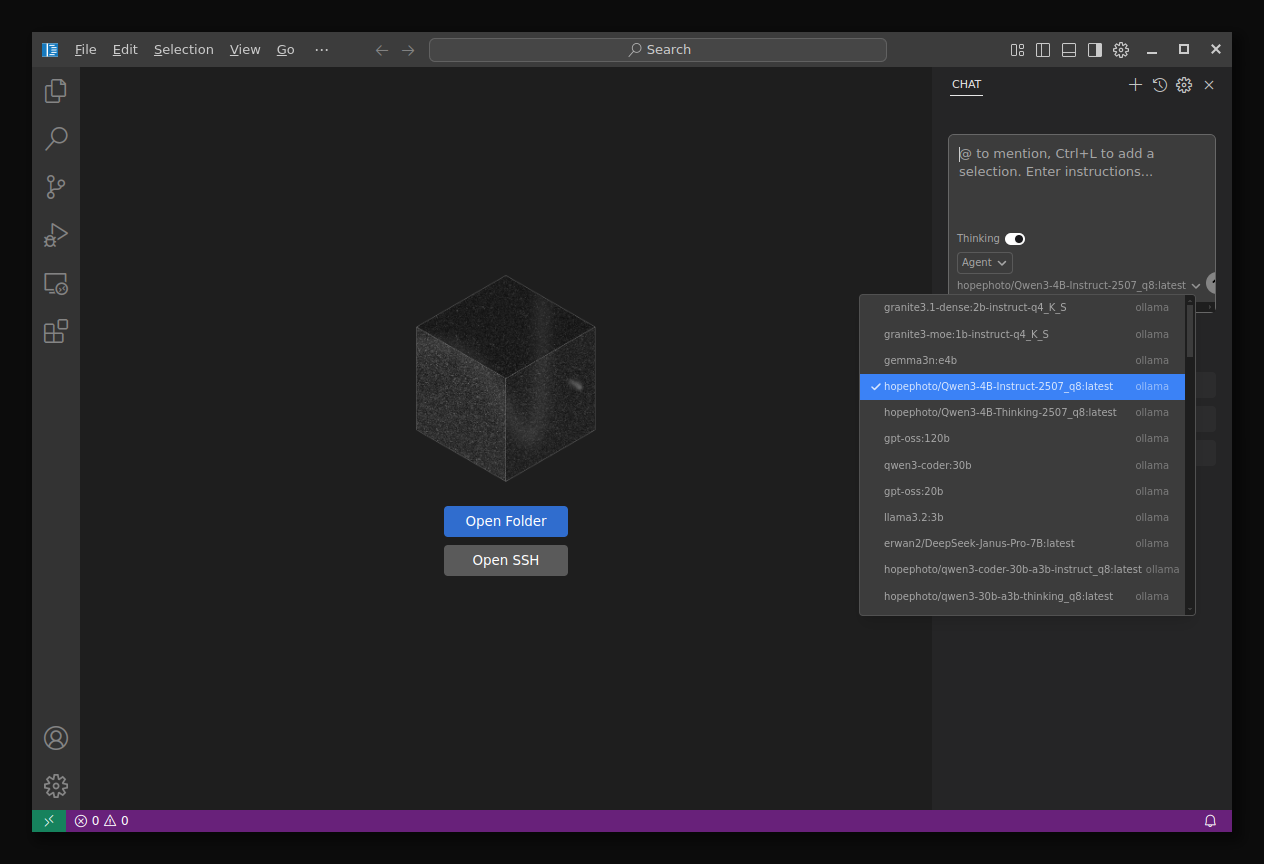Click the model list scrollbar thumb

[x=1190, y=331]
